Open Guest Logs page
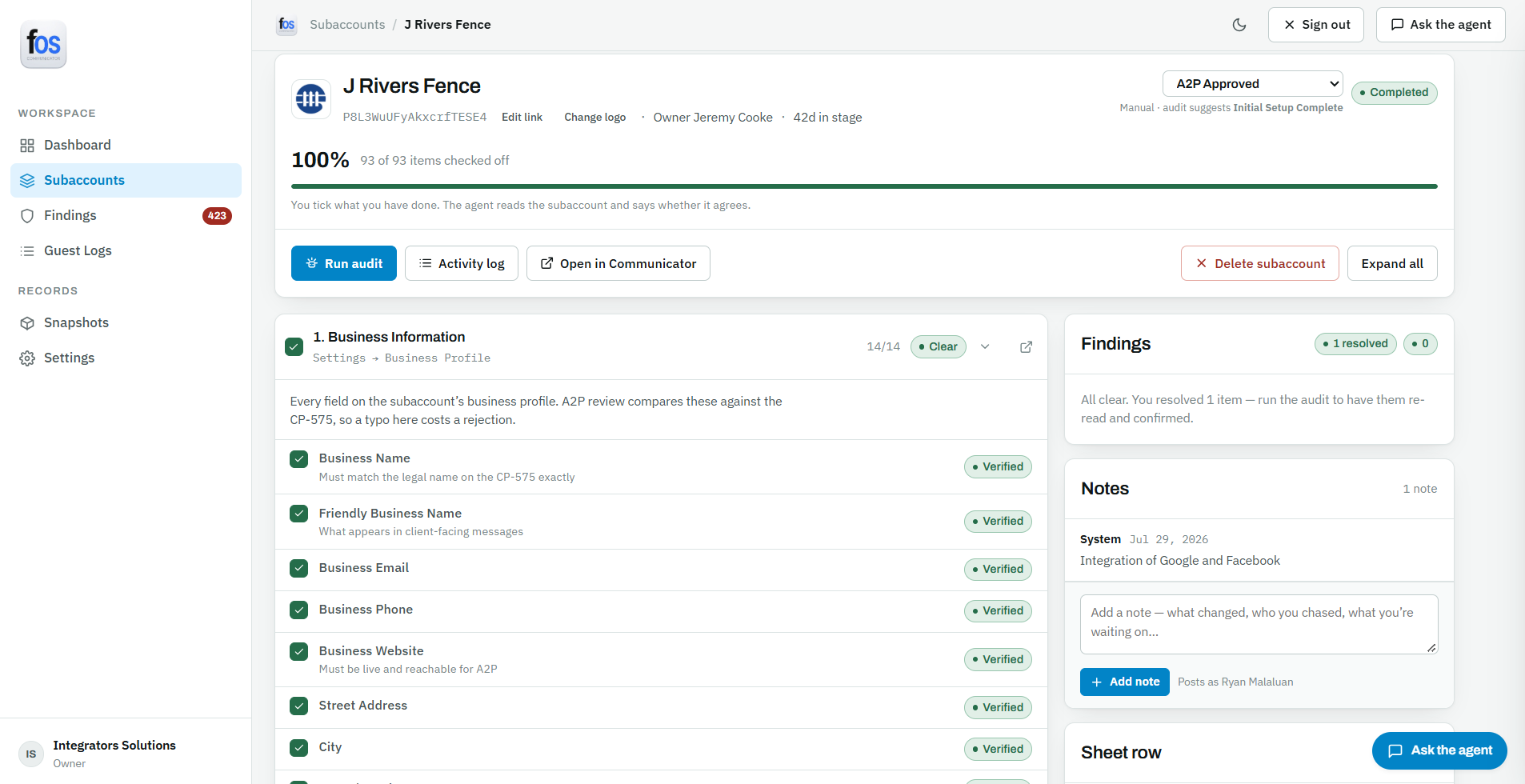The height and width of the screenshot is (784, 1525). coord(126,250)
